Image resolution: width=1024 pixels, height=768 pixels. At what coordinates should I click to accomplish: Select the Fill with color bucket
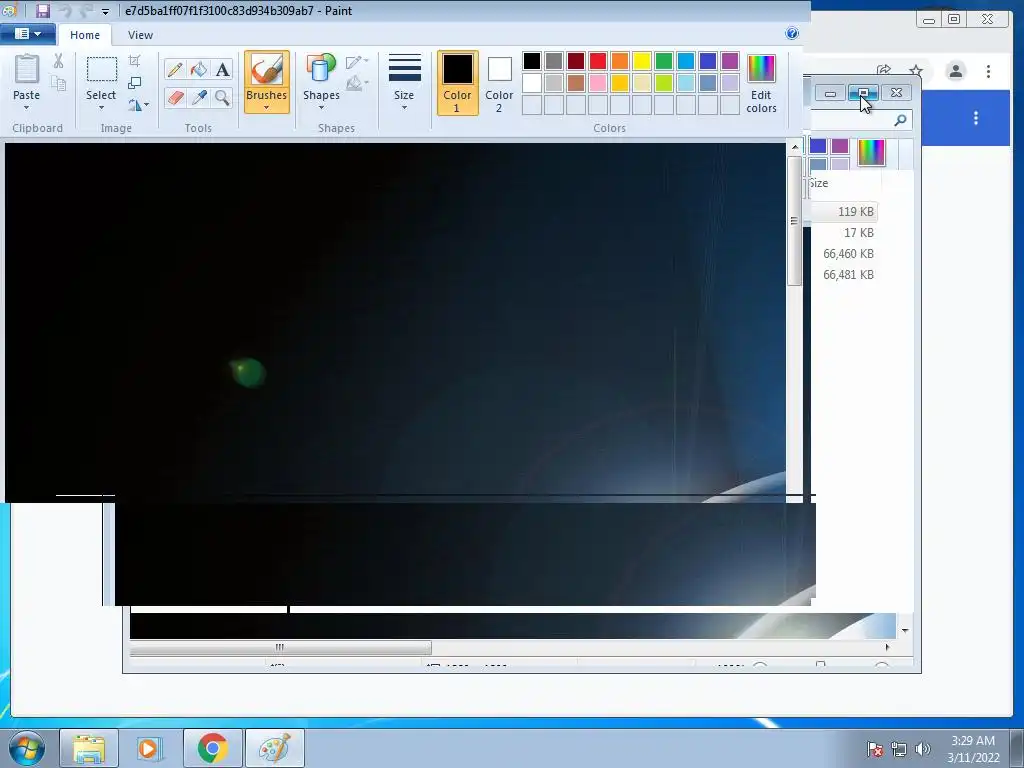click(199, 69)
